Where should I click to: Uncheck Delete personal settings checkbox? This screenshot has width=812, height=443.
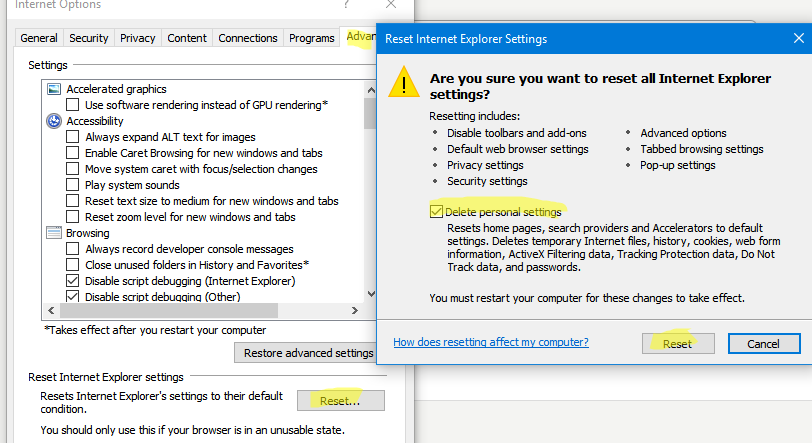coord(436,211)
